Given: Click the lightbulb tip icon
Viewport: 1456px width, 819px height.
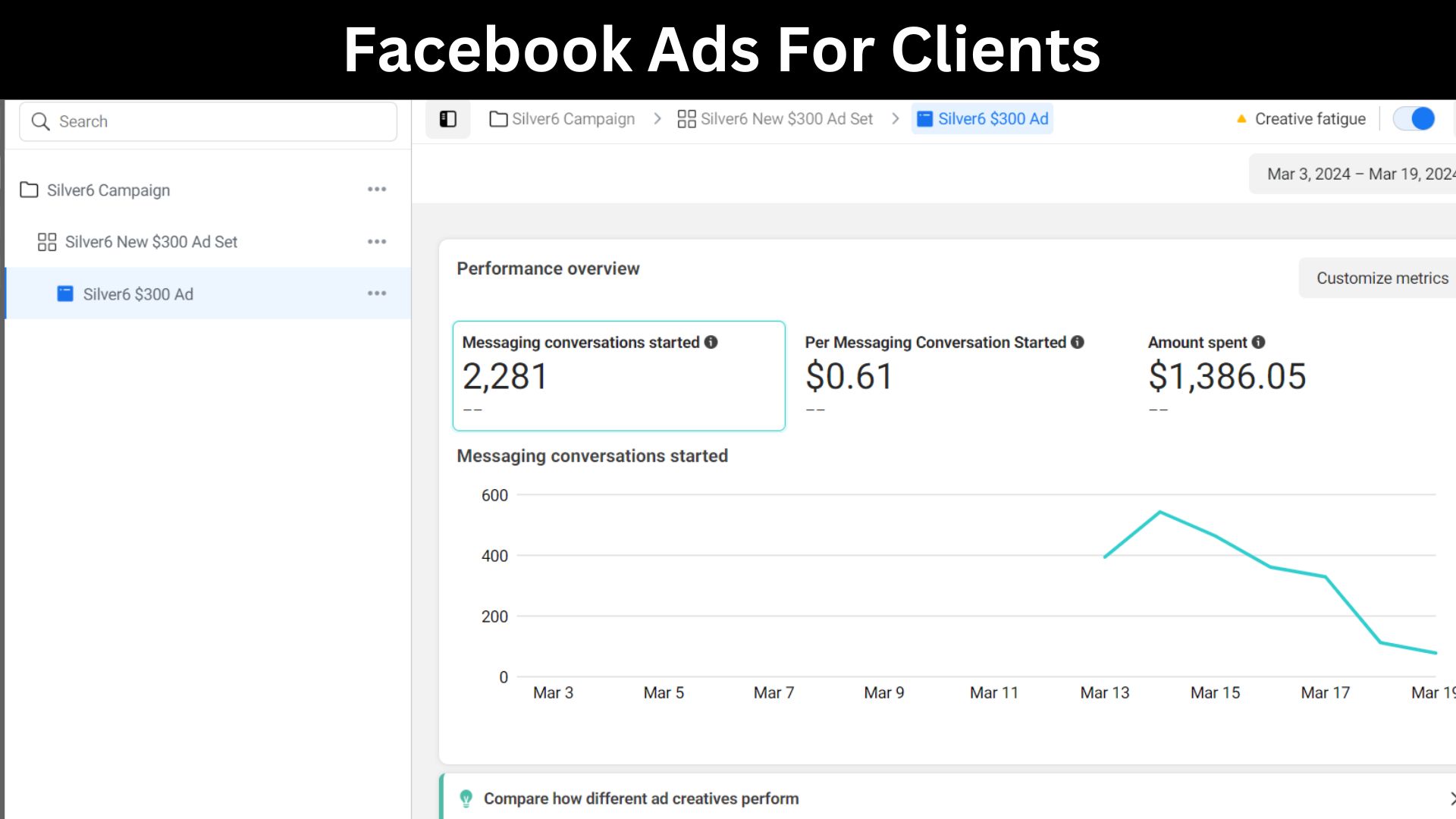Looking at the screenshot, I should [466, 799].
